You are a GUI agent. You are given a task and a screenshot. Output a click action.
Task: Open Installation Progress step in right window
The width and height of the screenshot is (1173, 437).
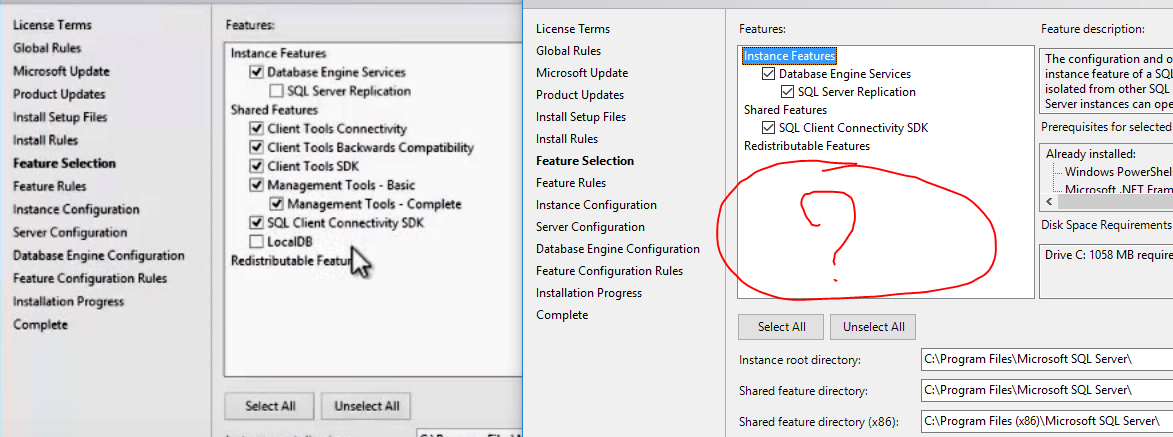[589, 293]
